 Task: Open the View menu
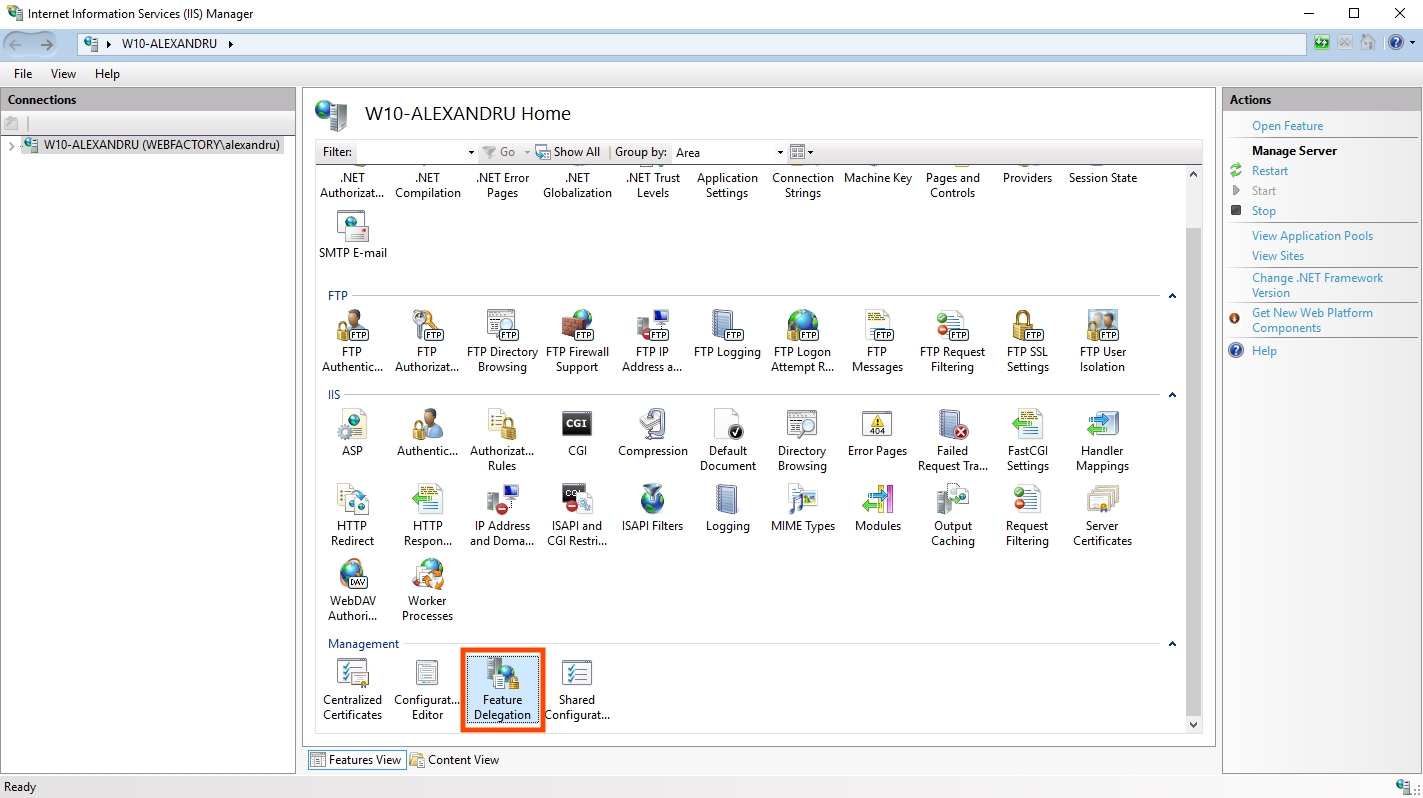click(x=63, y=74)
